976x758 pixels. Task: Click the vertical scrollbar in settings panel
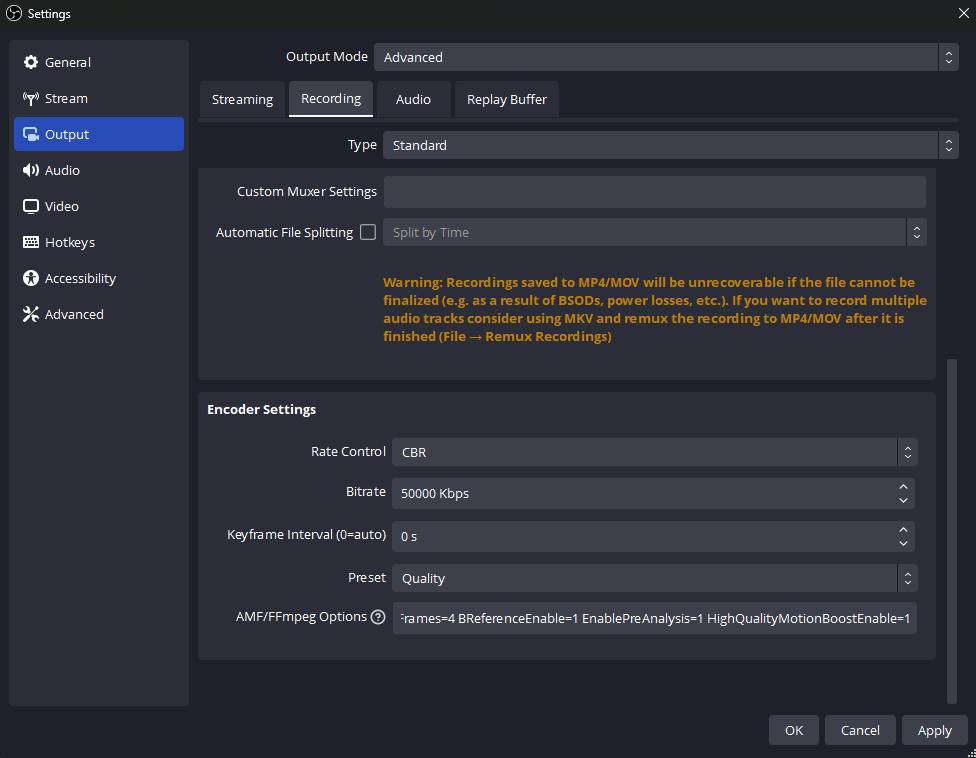pos(952,530)
